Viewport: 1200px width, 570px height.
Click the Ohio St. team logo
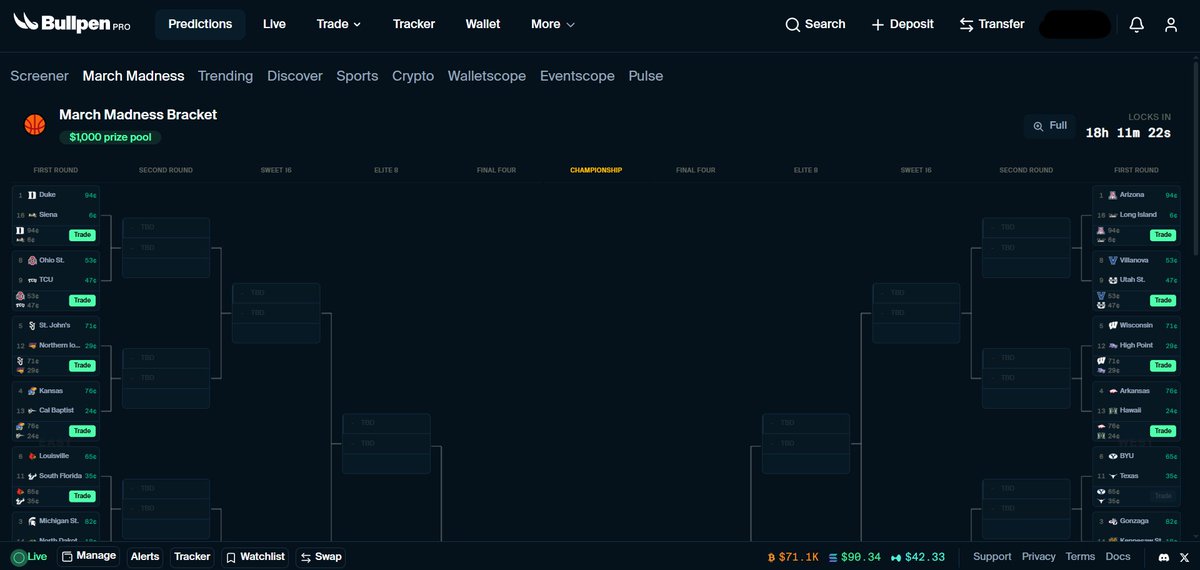click(x=32, y=260)
